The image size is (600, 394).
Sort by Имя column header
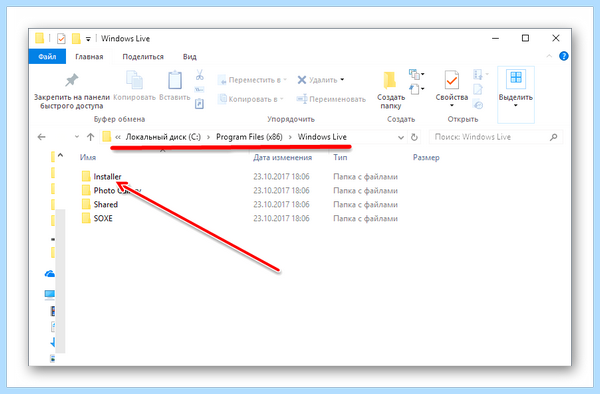(x=88, y=158)
